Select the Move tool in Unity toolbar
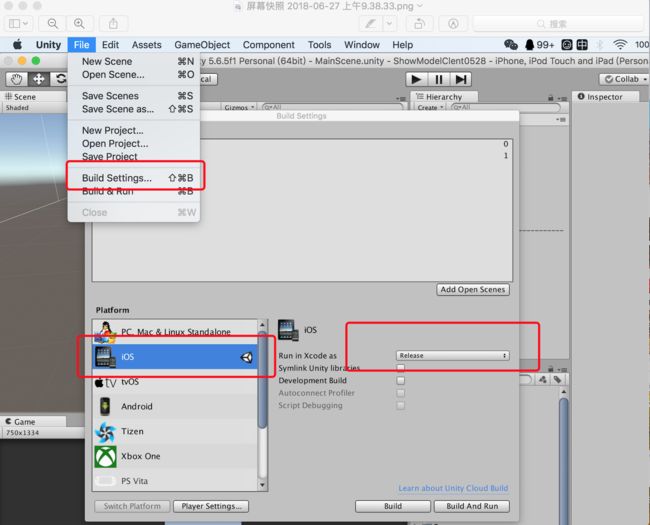650x525 pixels. pos(39,79)
